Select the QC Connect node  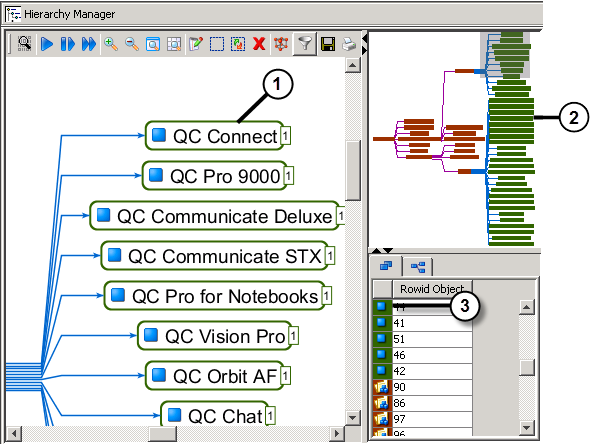click(214, 136)
